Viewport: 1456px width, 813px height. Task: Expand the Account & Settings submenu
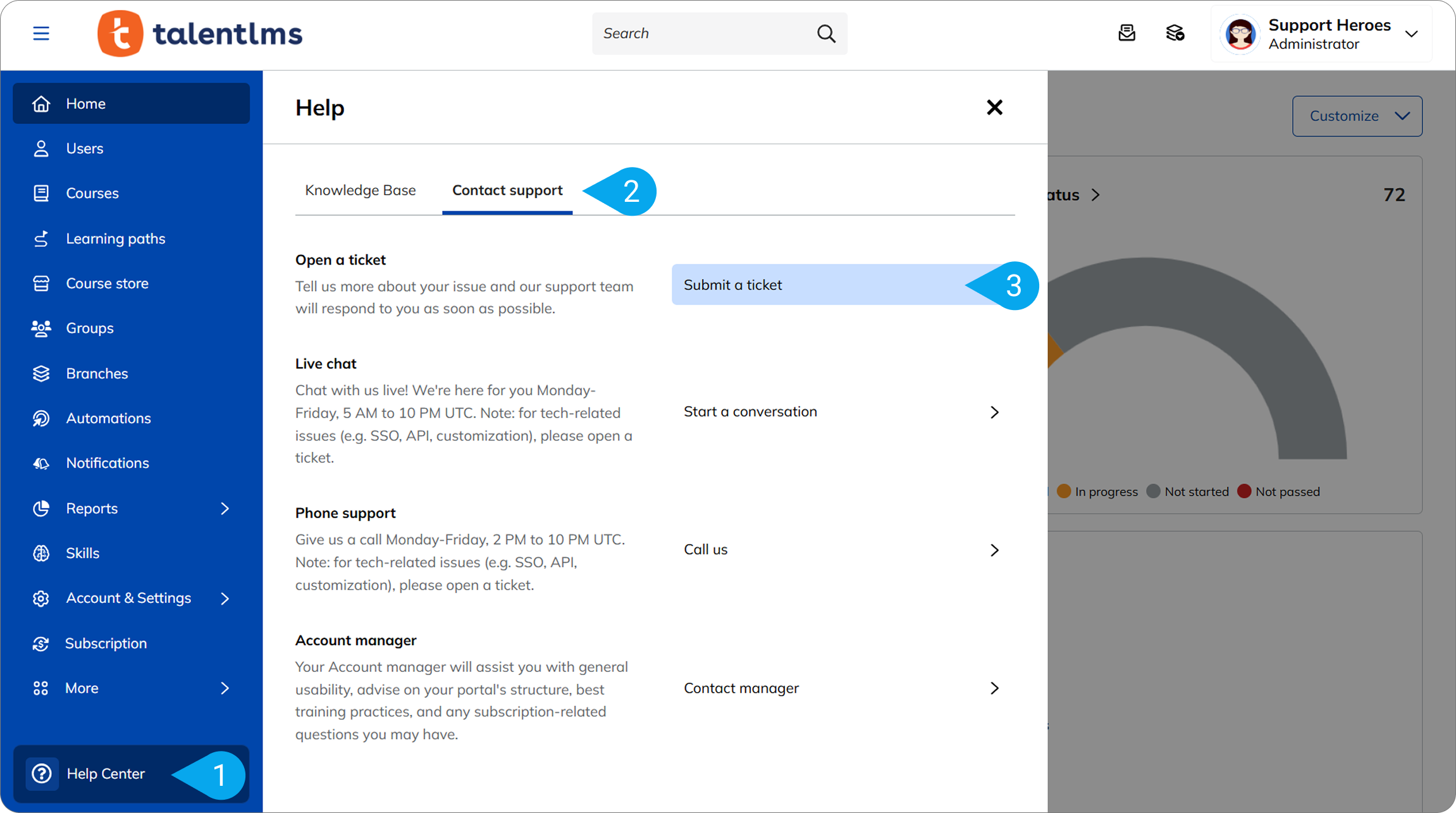pos(225,598)
